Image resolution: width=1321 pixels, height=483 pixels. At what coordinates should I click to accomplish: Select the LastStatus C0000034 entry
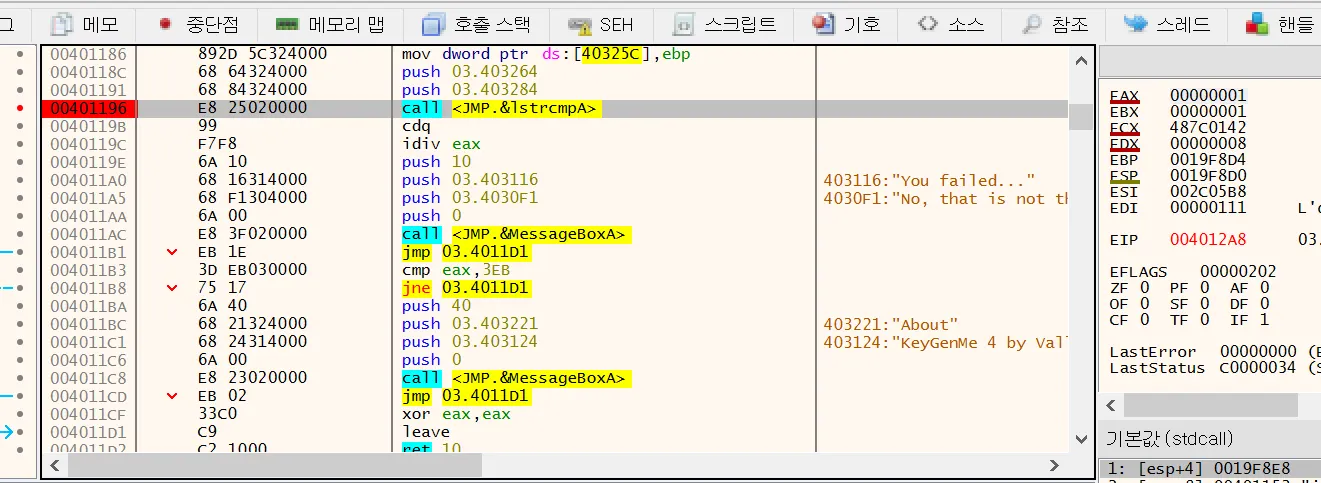(x=1215, y=368)
